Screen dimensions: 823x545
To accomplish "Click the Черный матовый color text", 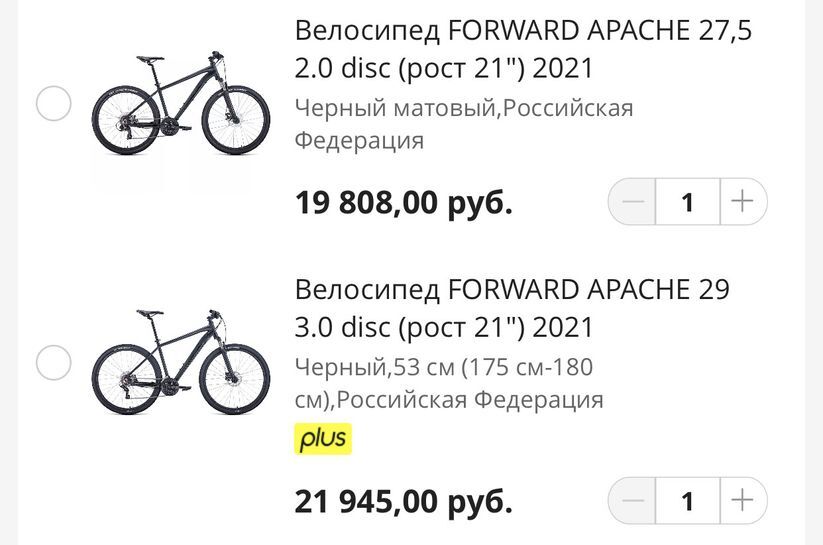I will [x=395, y=108].
